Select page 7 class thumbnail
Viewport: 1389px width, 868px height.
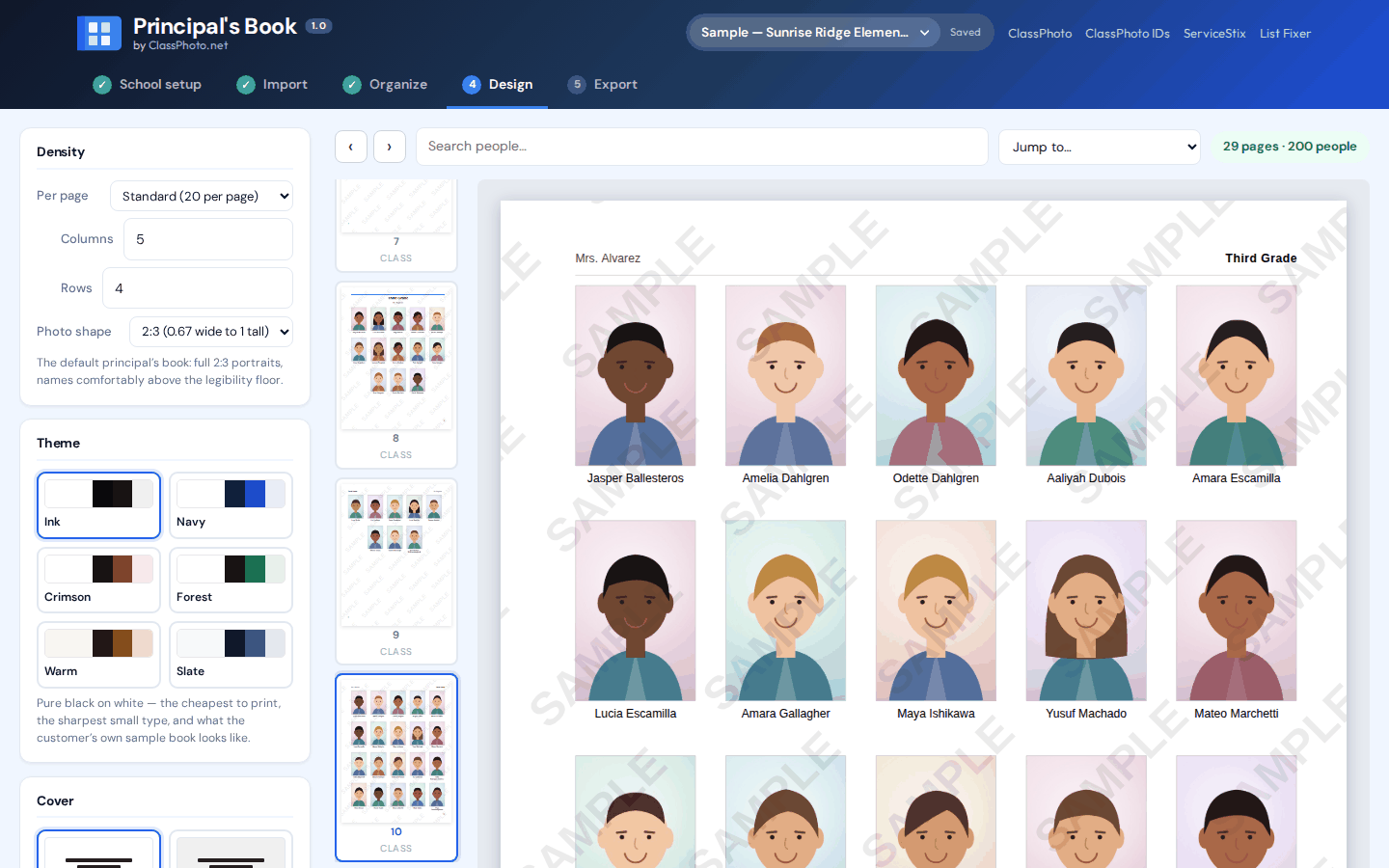coord(396,225)
